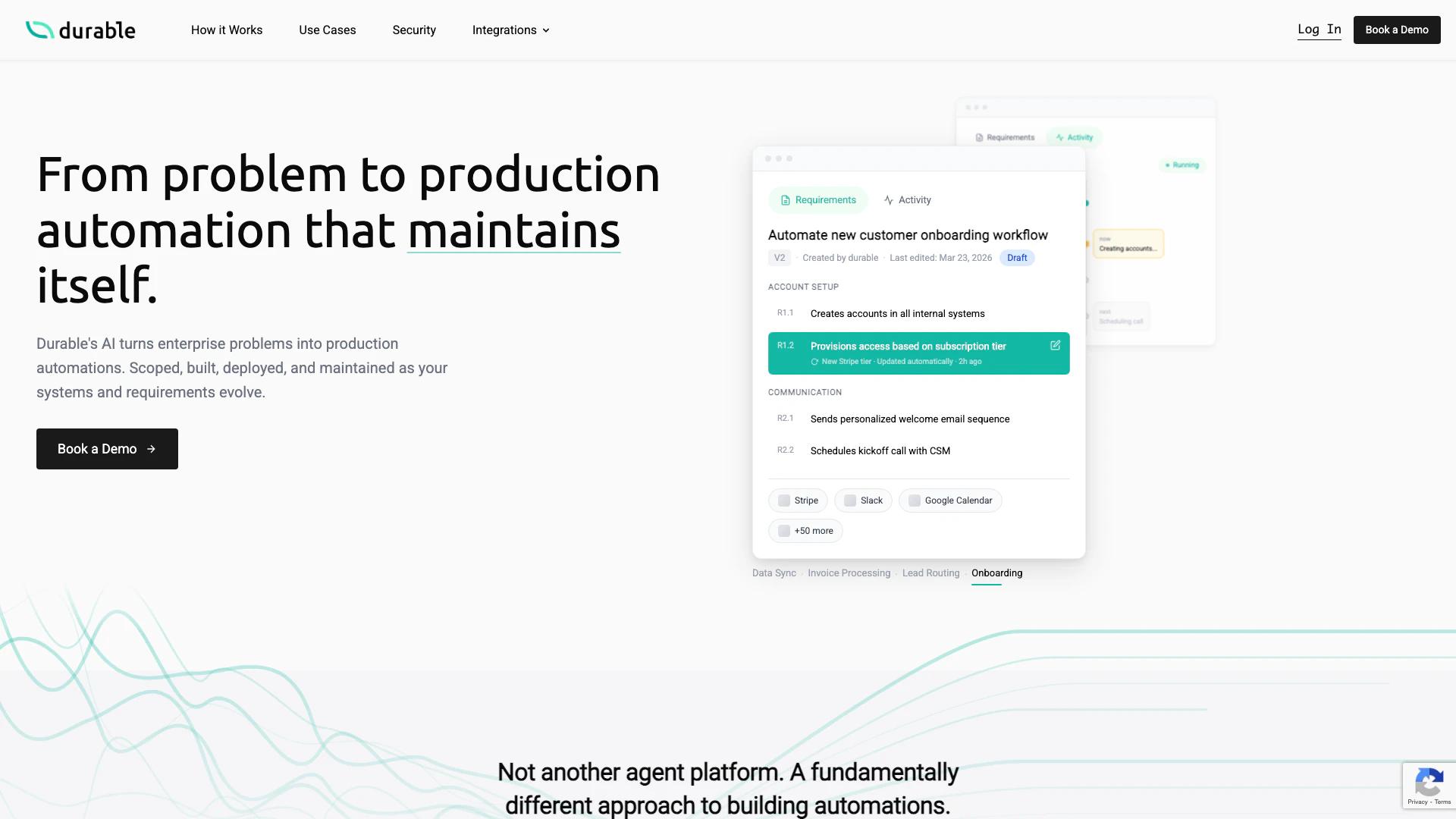The image size is (1456, 819).
Task: Click the header Book a Demo button
Action: (x=1396, y=30)
